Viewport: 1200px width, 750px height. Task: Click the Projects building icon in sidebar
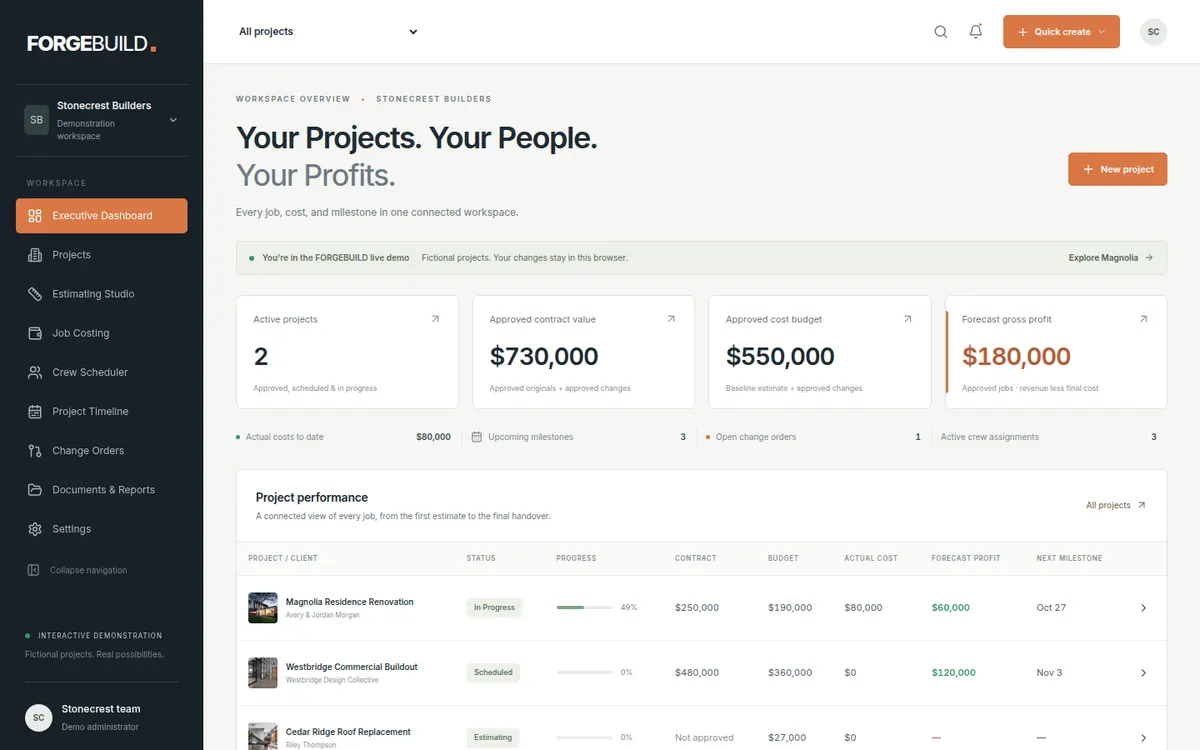(35, 255)
